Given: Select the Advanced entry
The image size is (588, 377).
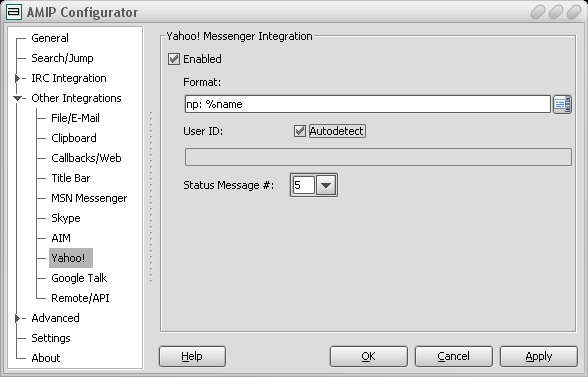Looking at the screenshot, I should pos(56,318).
